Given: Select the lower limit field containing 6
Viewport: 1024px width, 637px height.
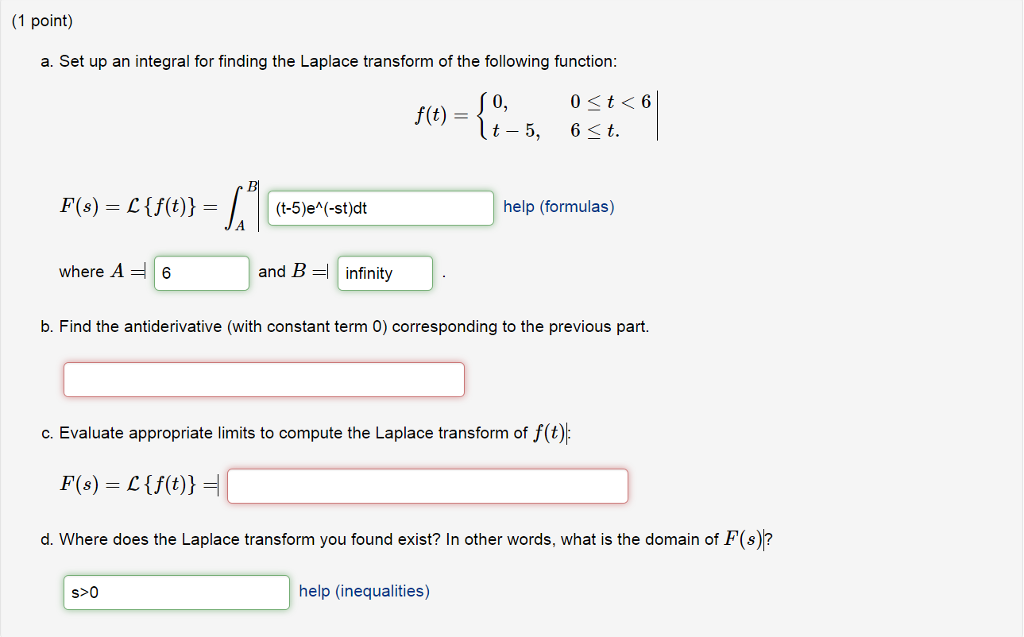Looking at the screenshot, I should tap(201, 272).
